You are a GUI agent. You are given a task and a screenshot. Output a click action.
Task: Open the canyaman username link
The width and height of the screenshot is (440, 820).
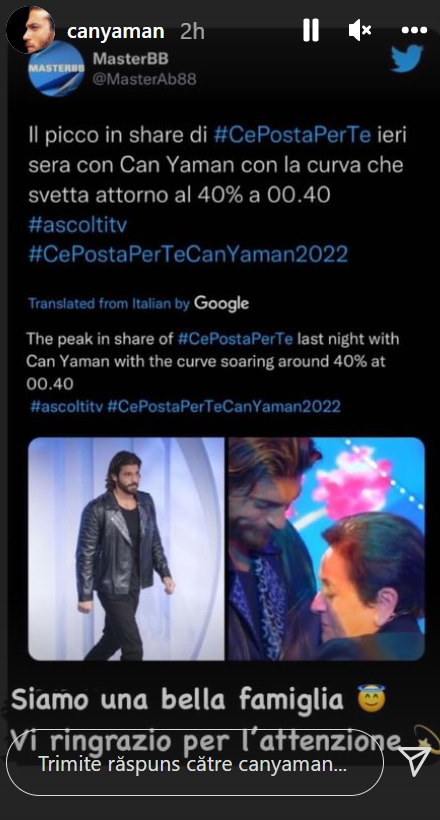point(116,32)
